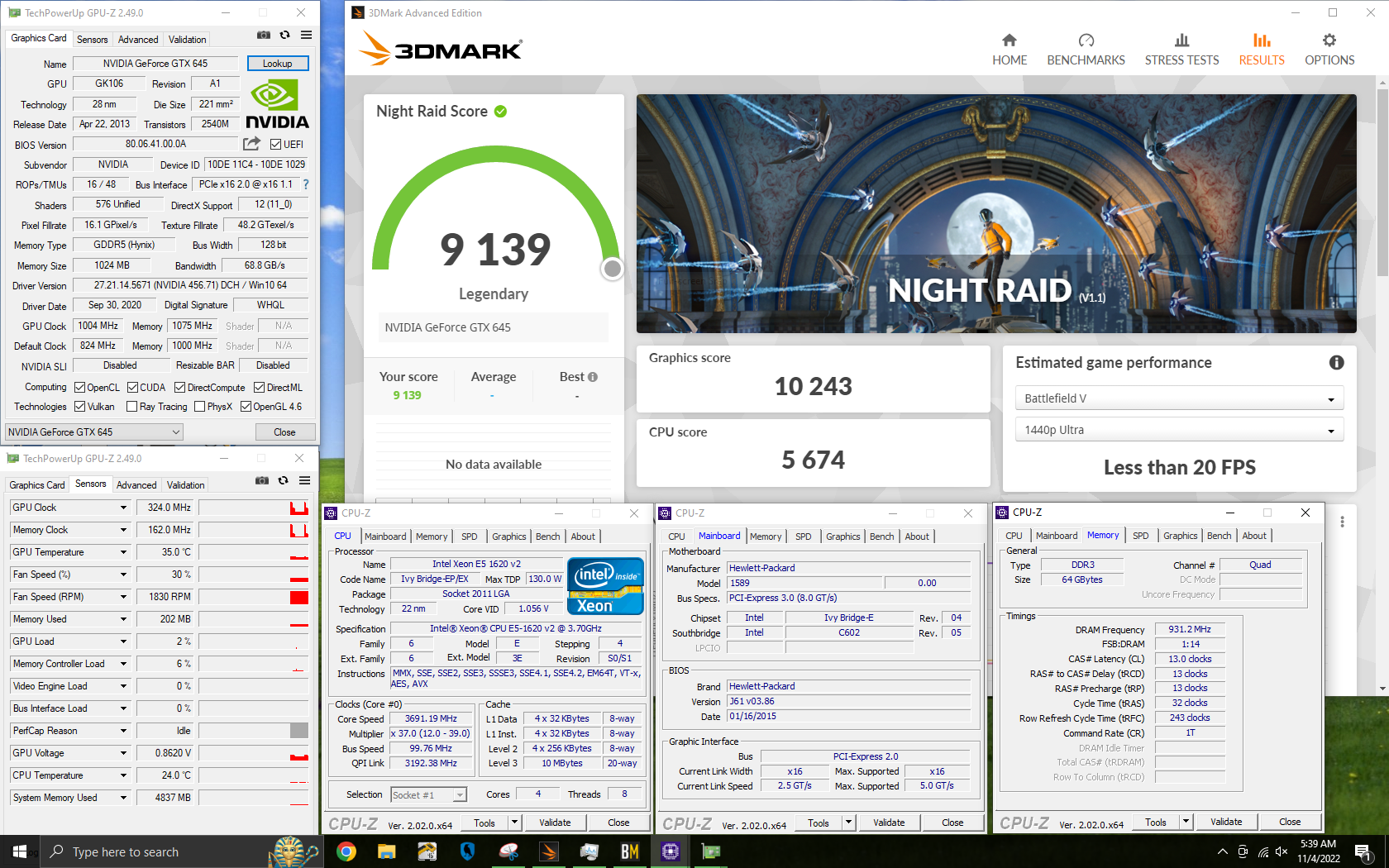This screenshot has width=1389, height=868.
Task: Open the SPD tab in CPU-Z Memory window
Action: pos(1140,536)
